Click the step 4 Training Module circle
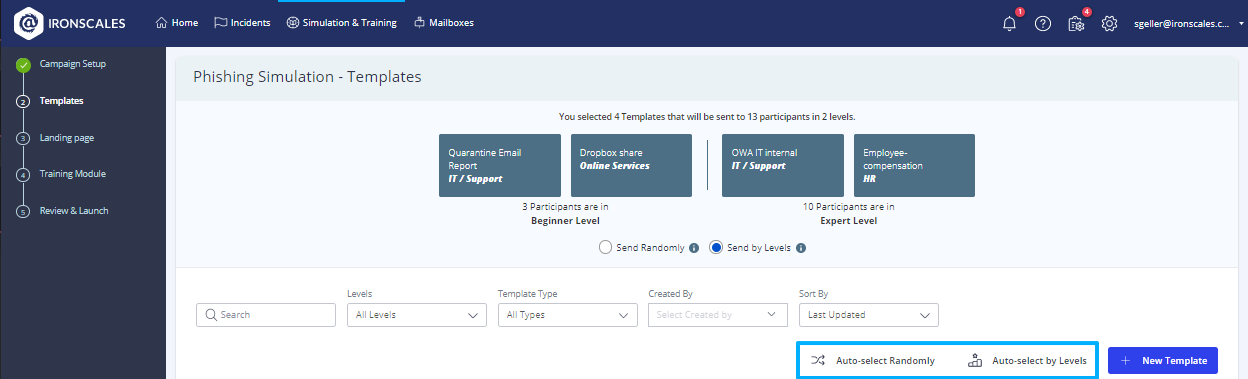Viewport: 1248px width, 379px height. pos(23,174)
